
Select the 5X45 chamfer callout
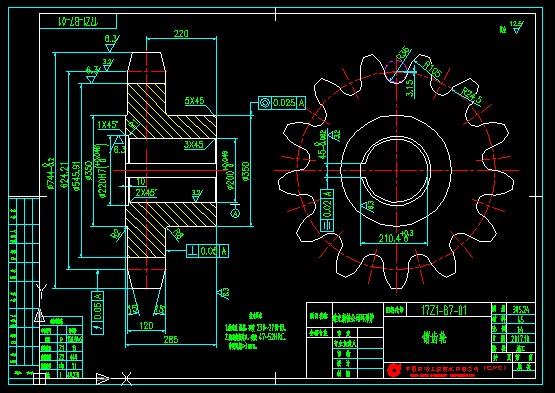pyautogui.click(x=195, y=101)
